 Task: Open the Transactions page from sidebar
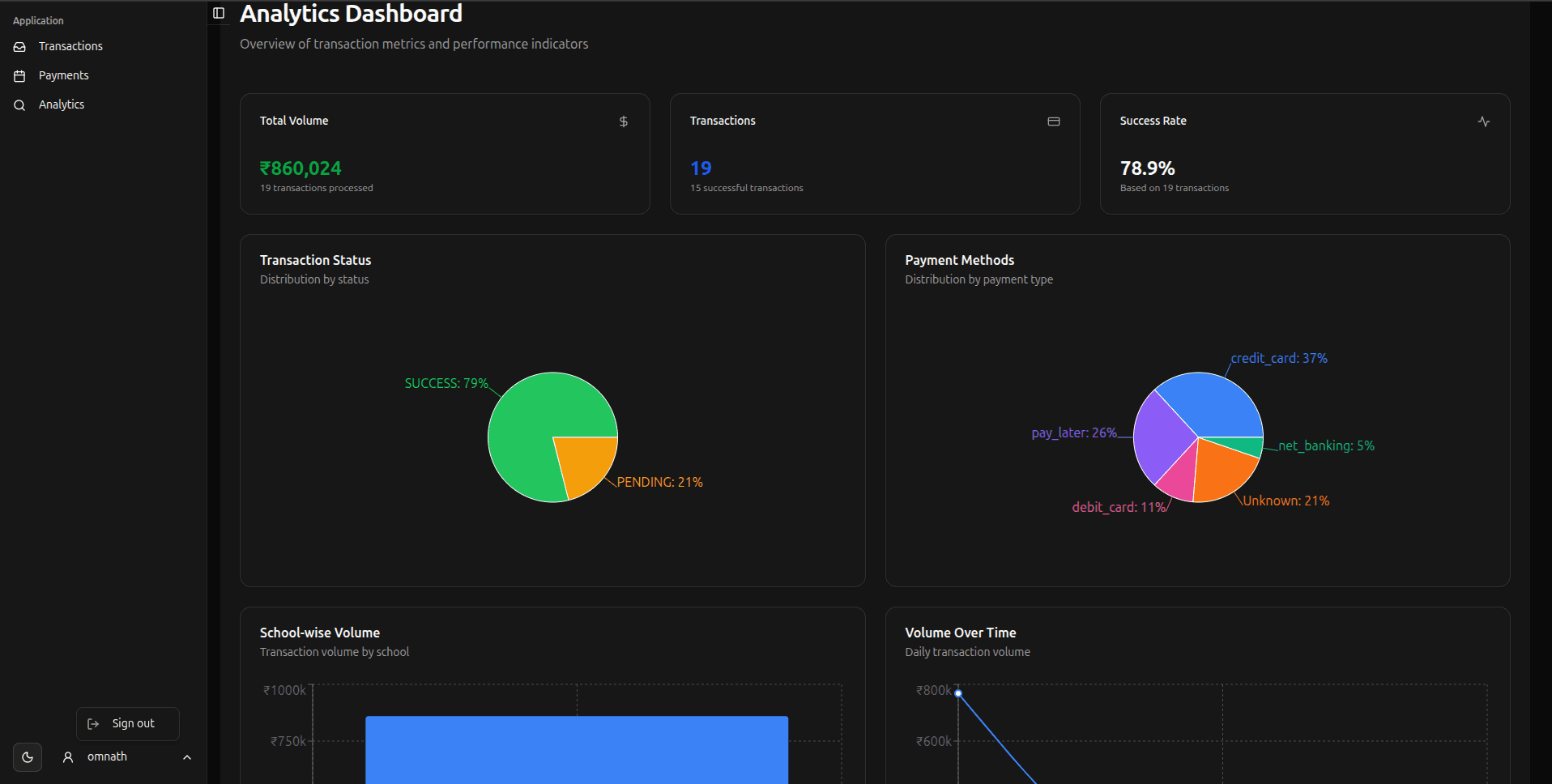coord(70,46)
